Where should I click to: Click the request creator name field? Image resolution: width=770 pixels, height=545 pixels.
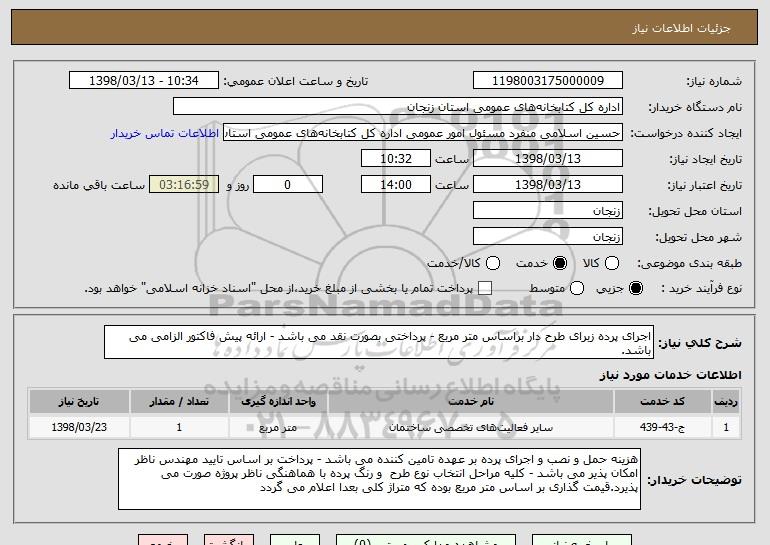pyautogui.click(x=423, y=133)
